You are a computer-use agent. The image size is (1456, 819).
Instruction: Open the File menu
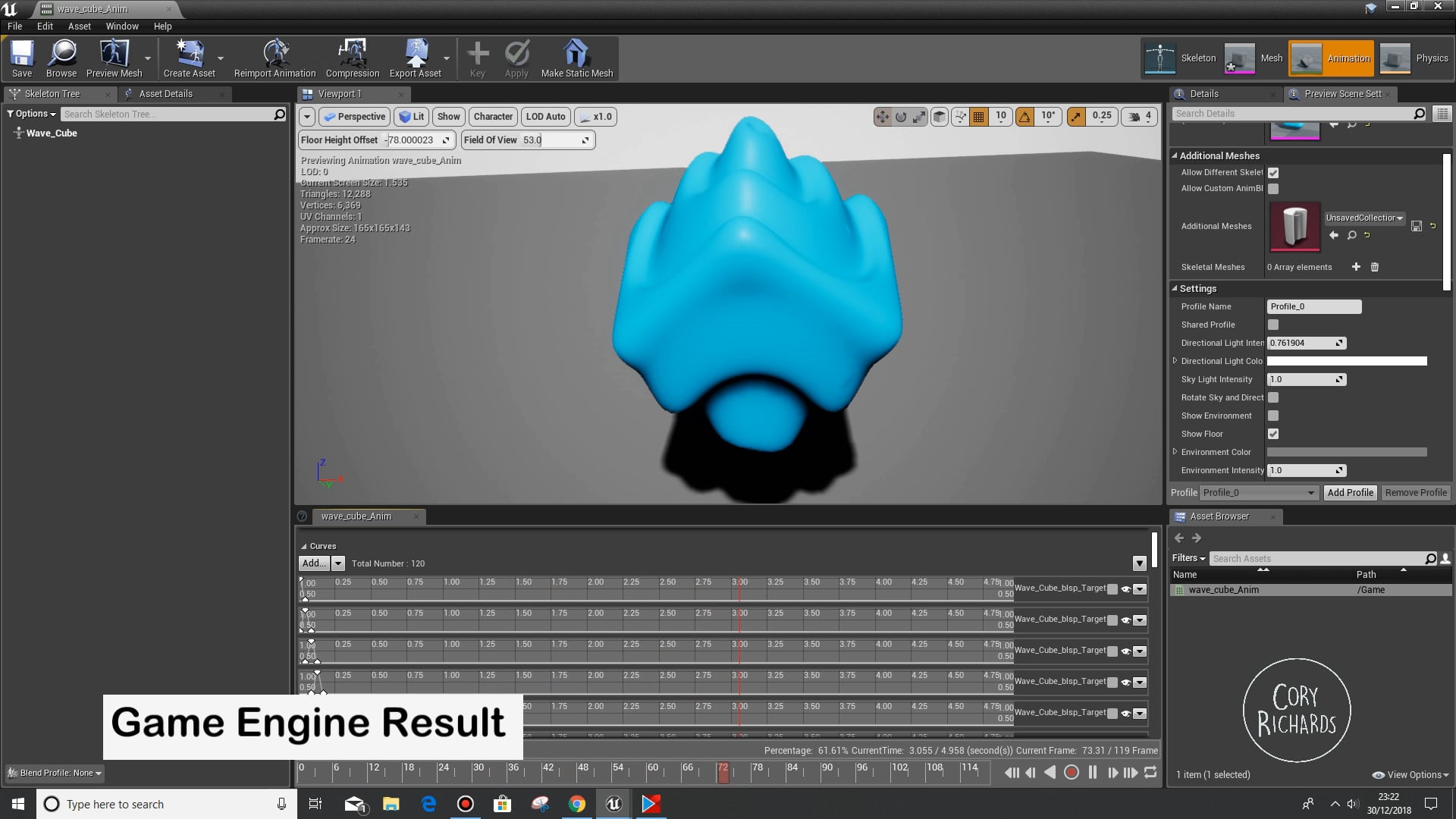click(14, 26)
